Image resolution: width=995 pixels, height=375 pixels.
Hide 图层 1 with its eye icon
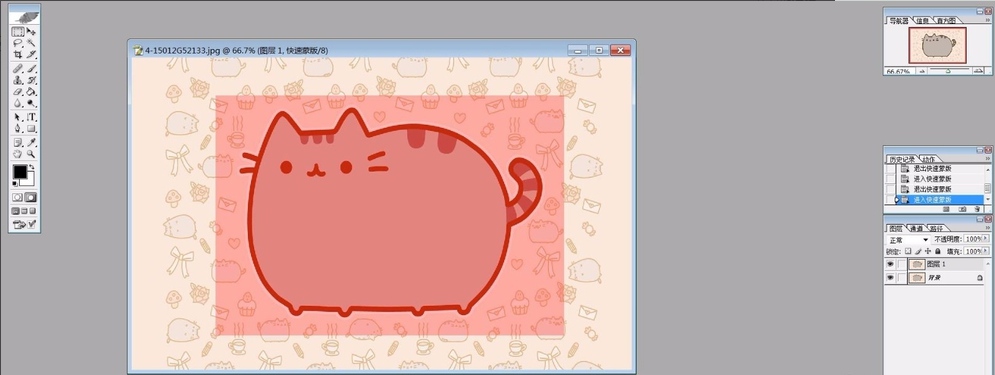890,264
